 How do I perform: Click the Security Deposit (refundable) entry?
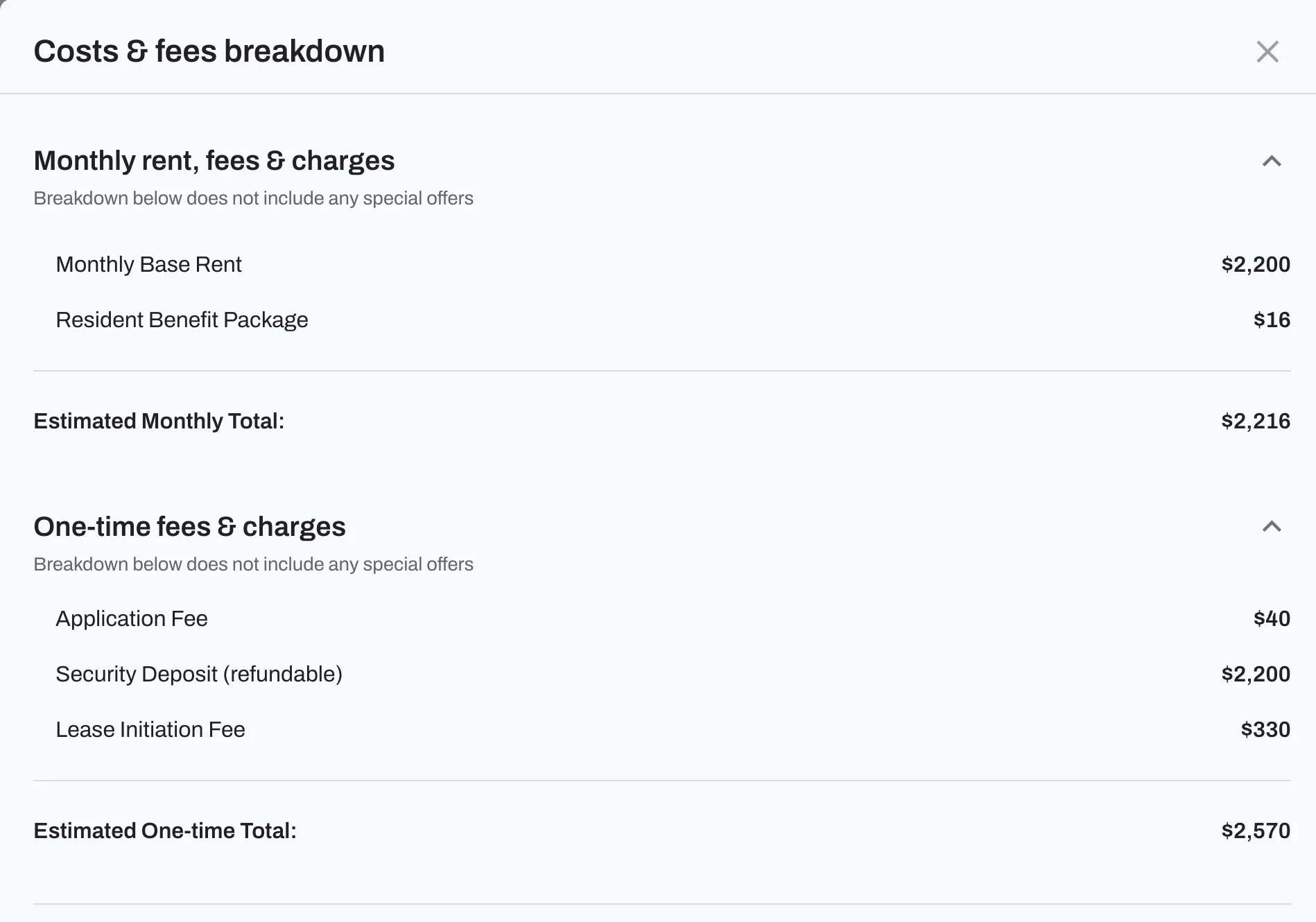click(x=200, y=673)
